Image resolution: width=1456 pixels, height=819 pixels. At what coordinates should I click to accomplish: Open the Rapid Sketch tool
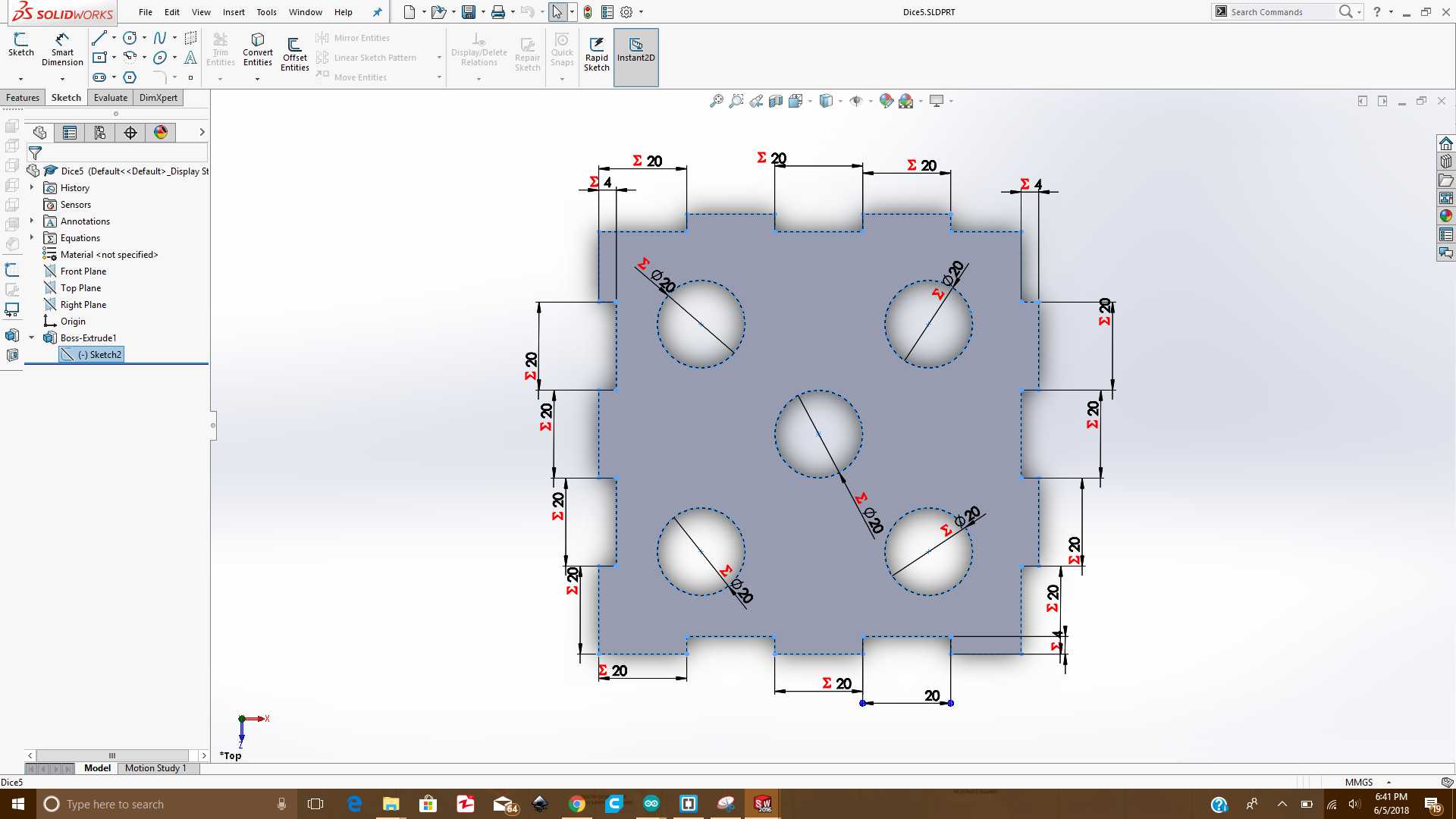[596, 53]
